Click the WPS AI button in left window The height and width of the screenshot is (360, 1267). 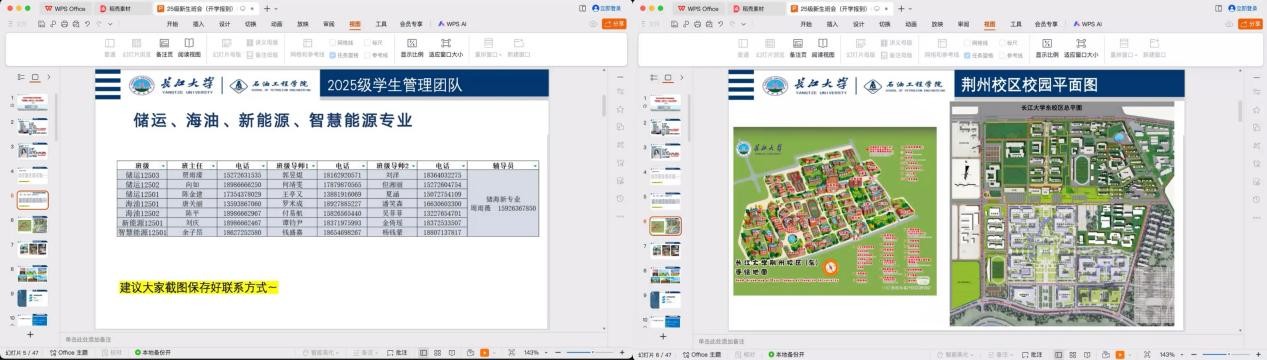(x=453, y=23)
